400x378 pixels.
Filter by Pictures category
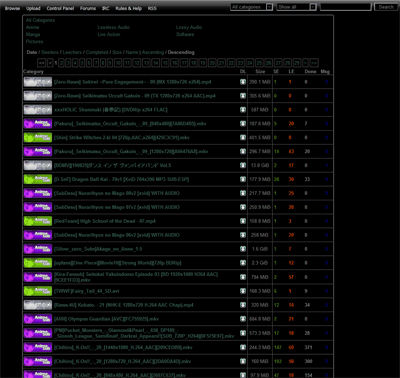coord(35,42)
